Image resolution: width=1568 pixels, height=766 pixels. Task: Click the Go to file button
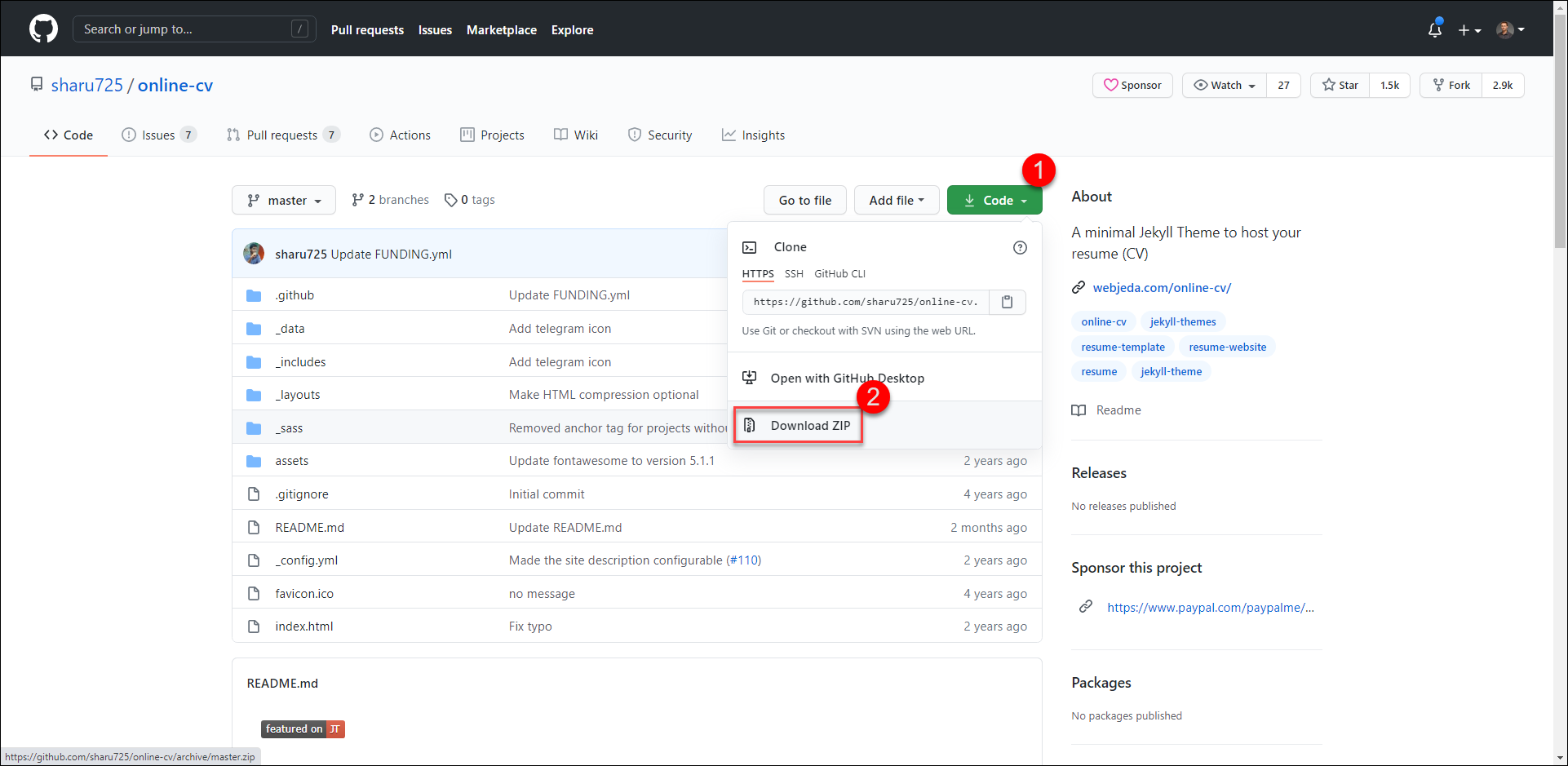pos(805,200)
